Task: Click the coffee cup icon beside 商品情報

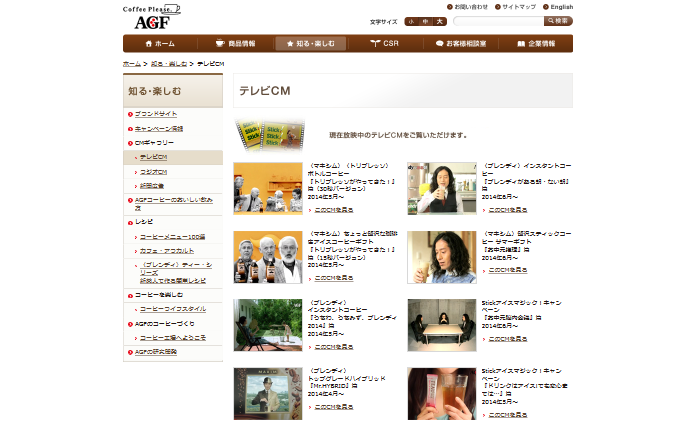Action: click(220, 43)
